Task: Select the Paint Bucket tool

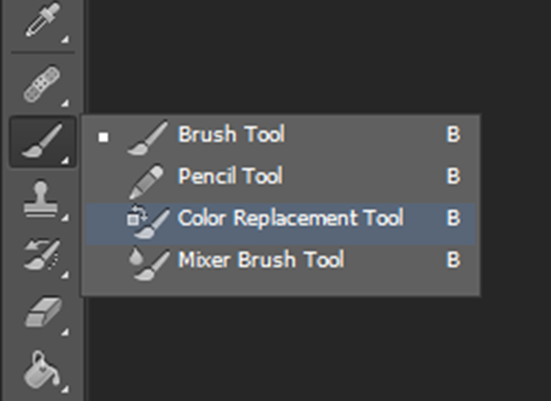Action: [42, 370]
